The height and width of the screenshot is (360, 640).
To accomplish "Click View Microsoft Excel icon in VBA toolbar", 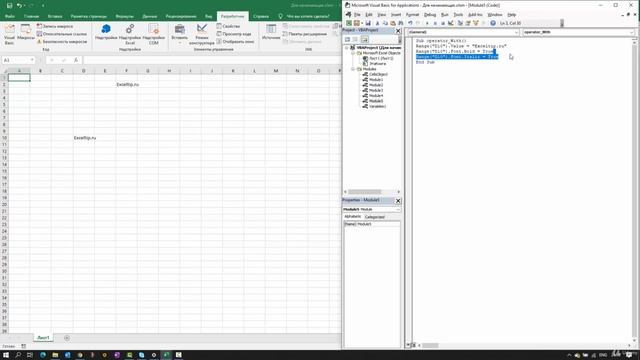I will (x=349, y=23).
